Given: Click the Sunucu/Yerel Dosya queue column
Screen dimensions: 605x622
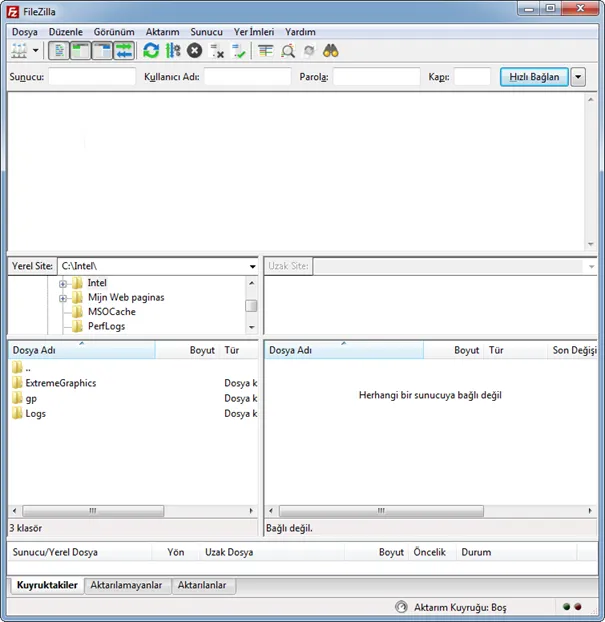Looking at the screenshot, I should pos(79,552).
